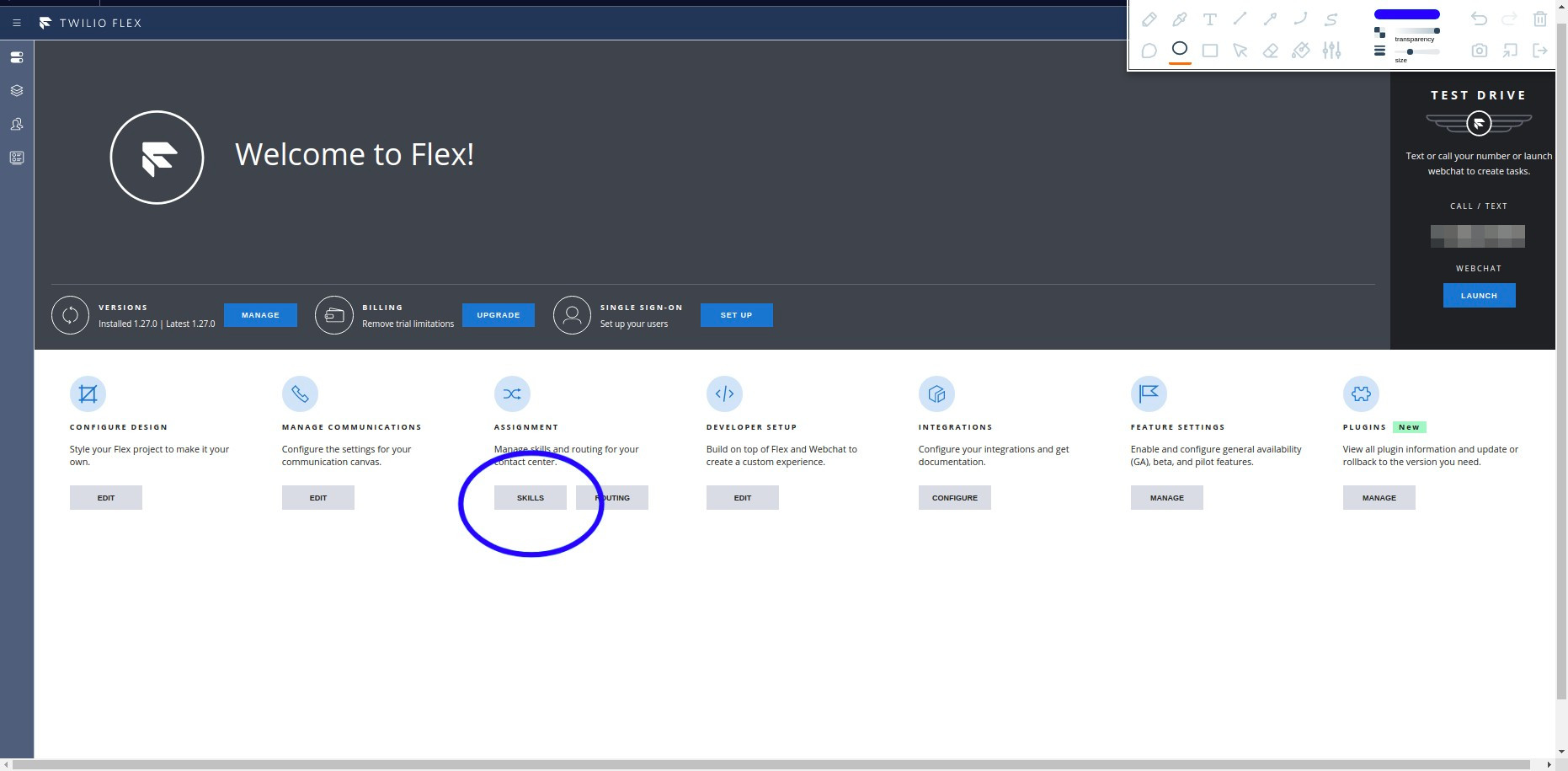Click the 'Installed 1.27.0 | Latest 1.27.0' text
Image resolution: width=1568 pixels, height=771 pixels.
click(x=157, y=324)
